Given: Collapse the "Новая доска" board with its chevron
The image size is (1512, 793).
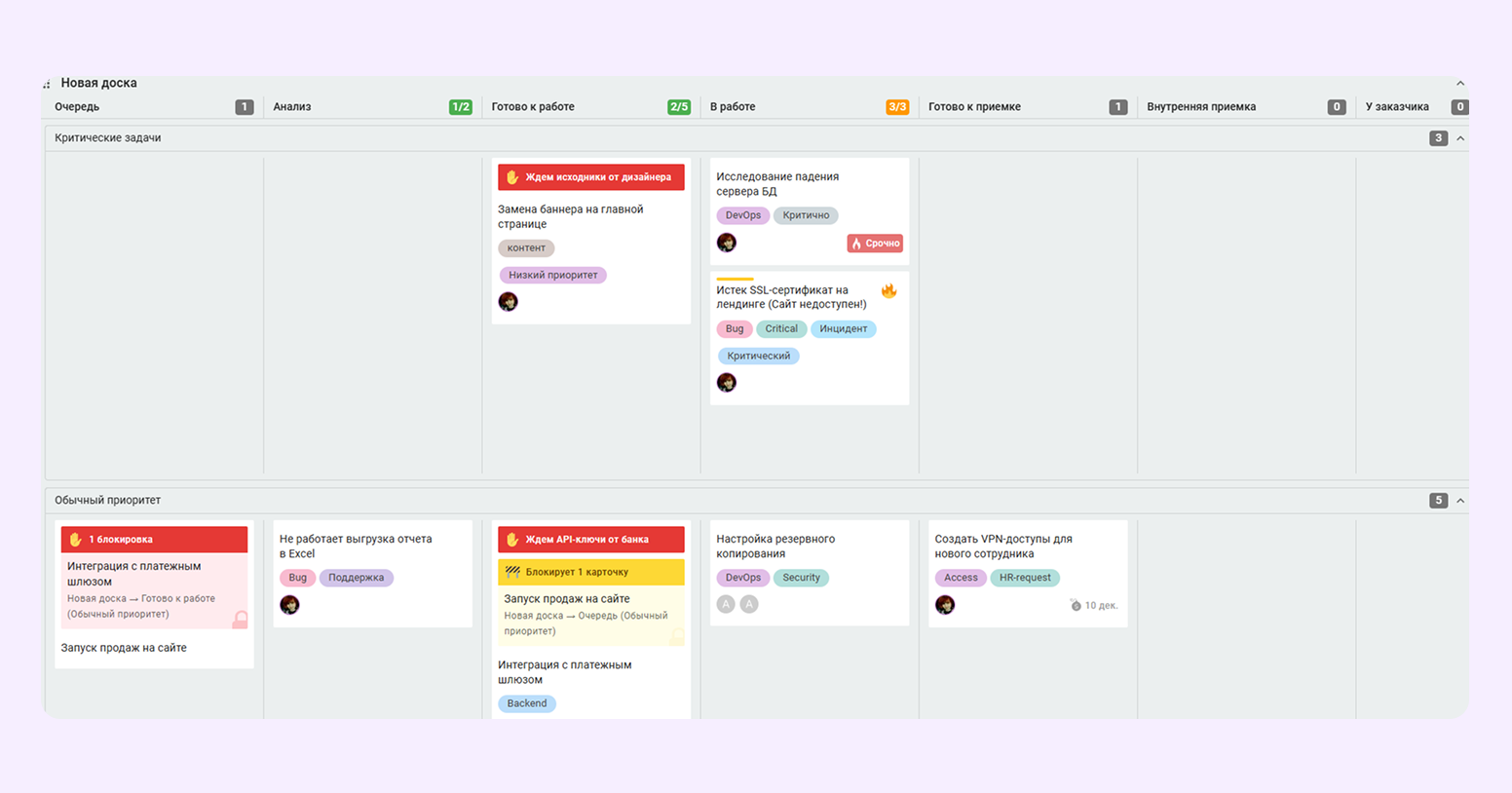Looking at the screenshot, I should click(1459, 84).
